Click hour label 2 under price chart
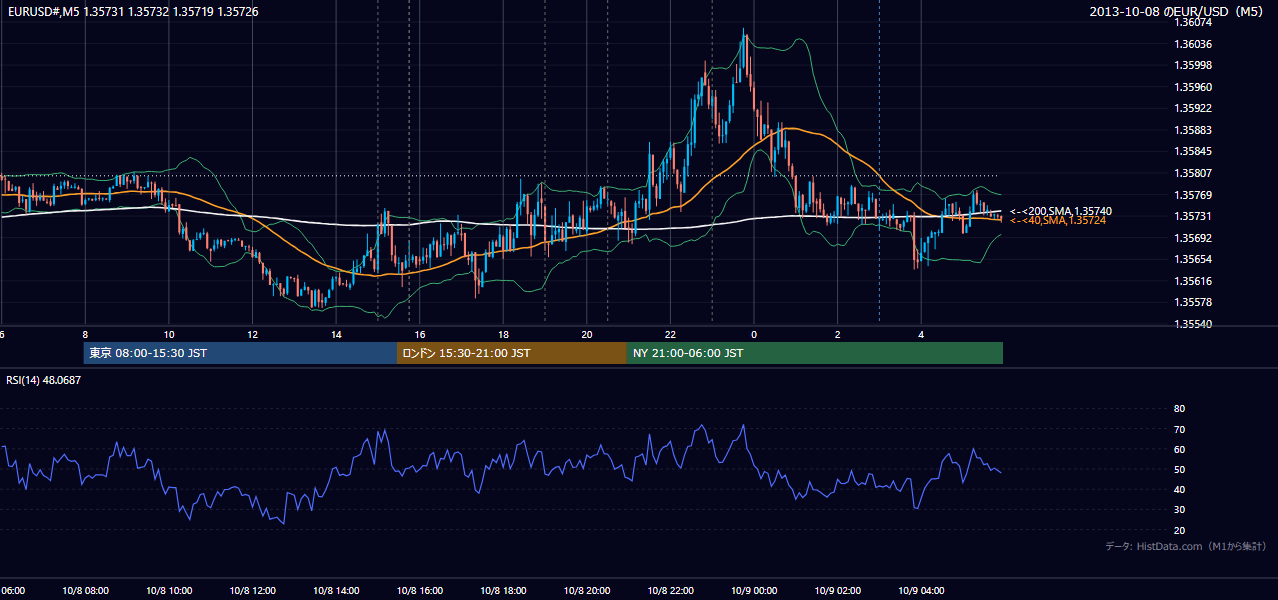 click(838, 335)
